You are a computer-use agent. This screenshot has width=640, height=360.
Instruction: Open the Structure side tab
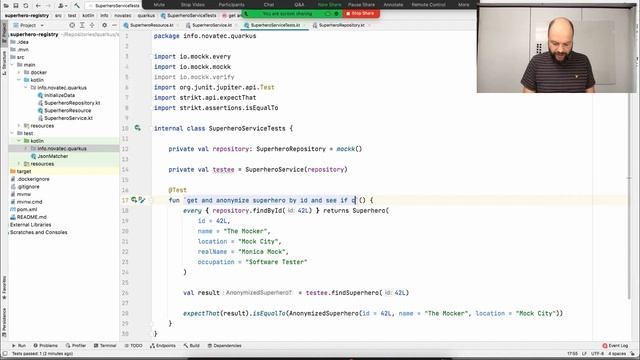coord(4,62)
